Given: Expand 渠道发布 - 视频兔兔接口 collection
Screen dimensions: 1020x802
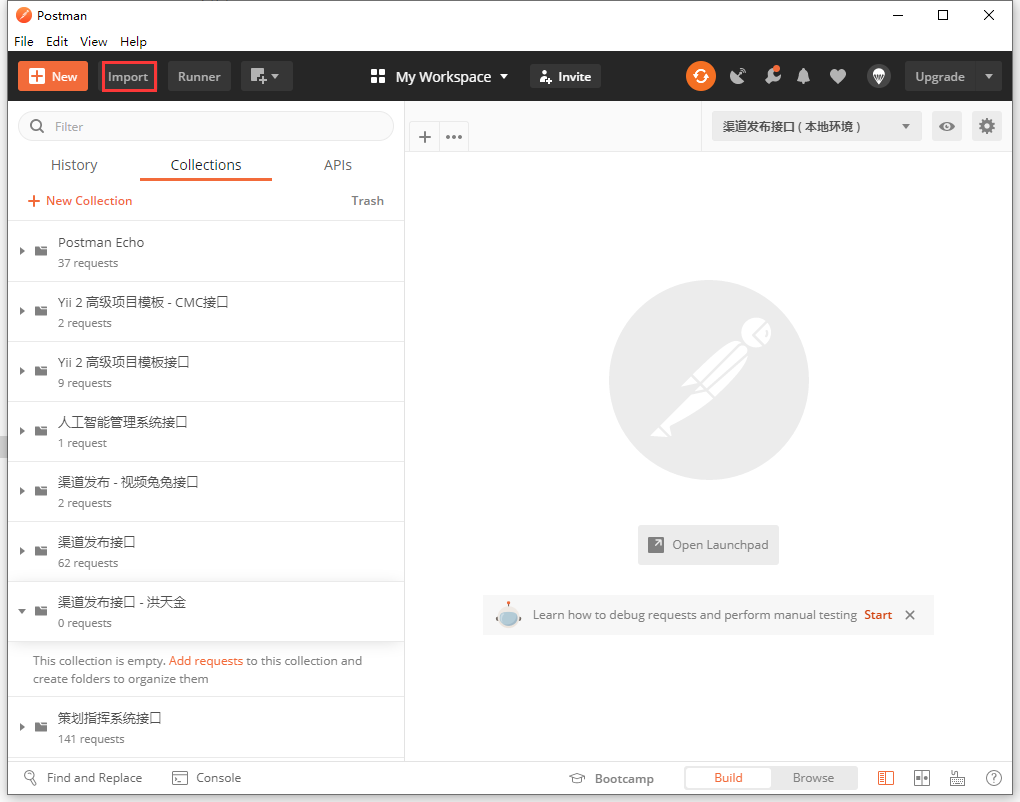Looking at the screenshot, I should [x=22, y=491].
